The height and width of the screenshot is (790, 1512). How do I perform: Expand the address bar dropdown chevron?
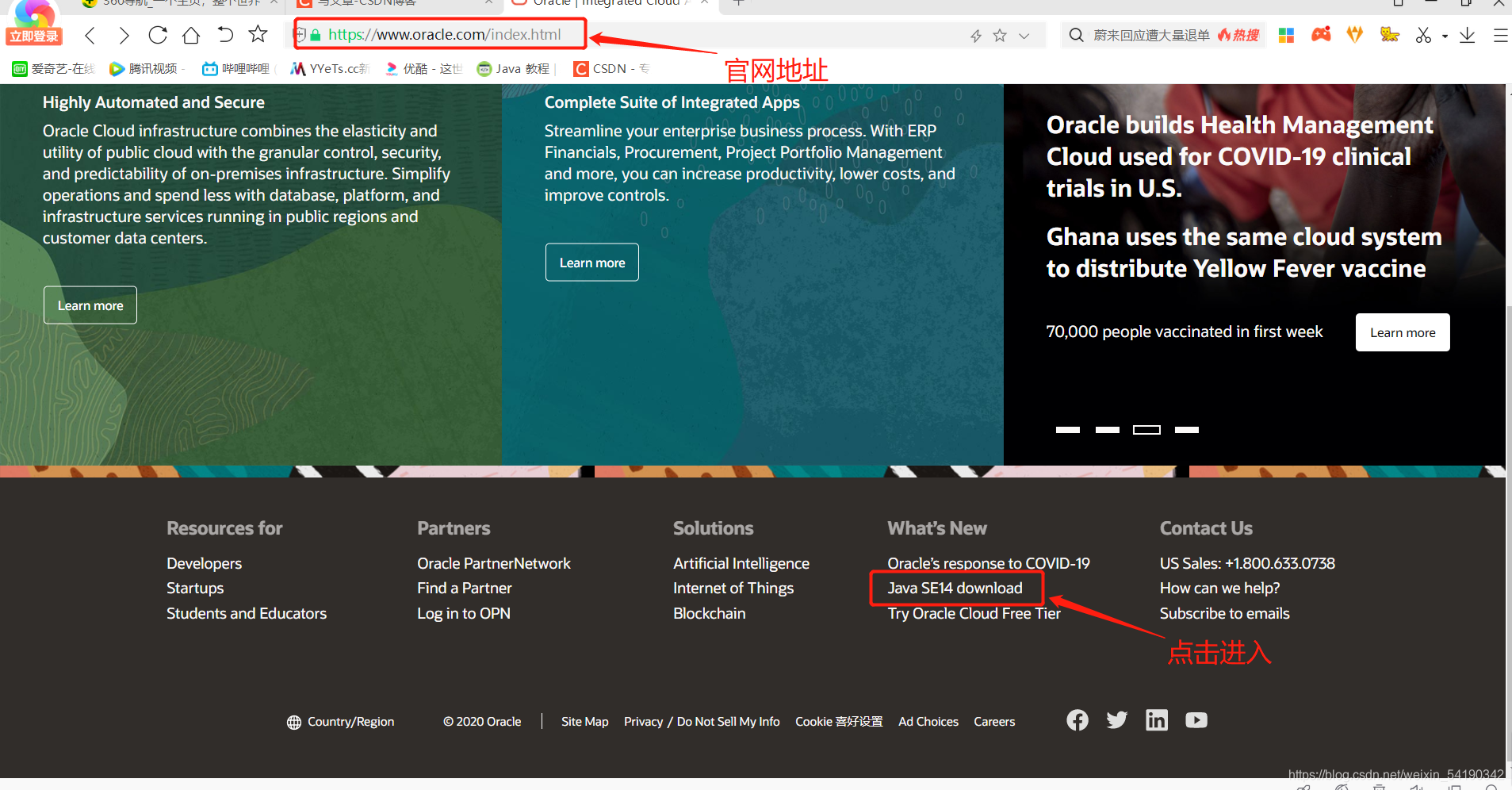[x=1024, y=36]
